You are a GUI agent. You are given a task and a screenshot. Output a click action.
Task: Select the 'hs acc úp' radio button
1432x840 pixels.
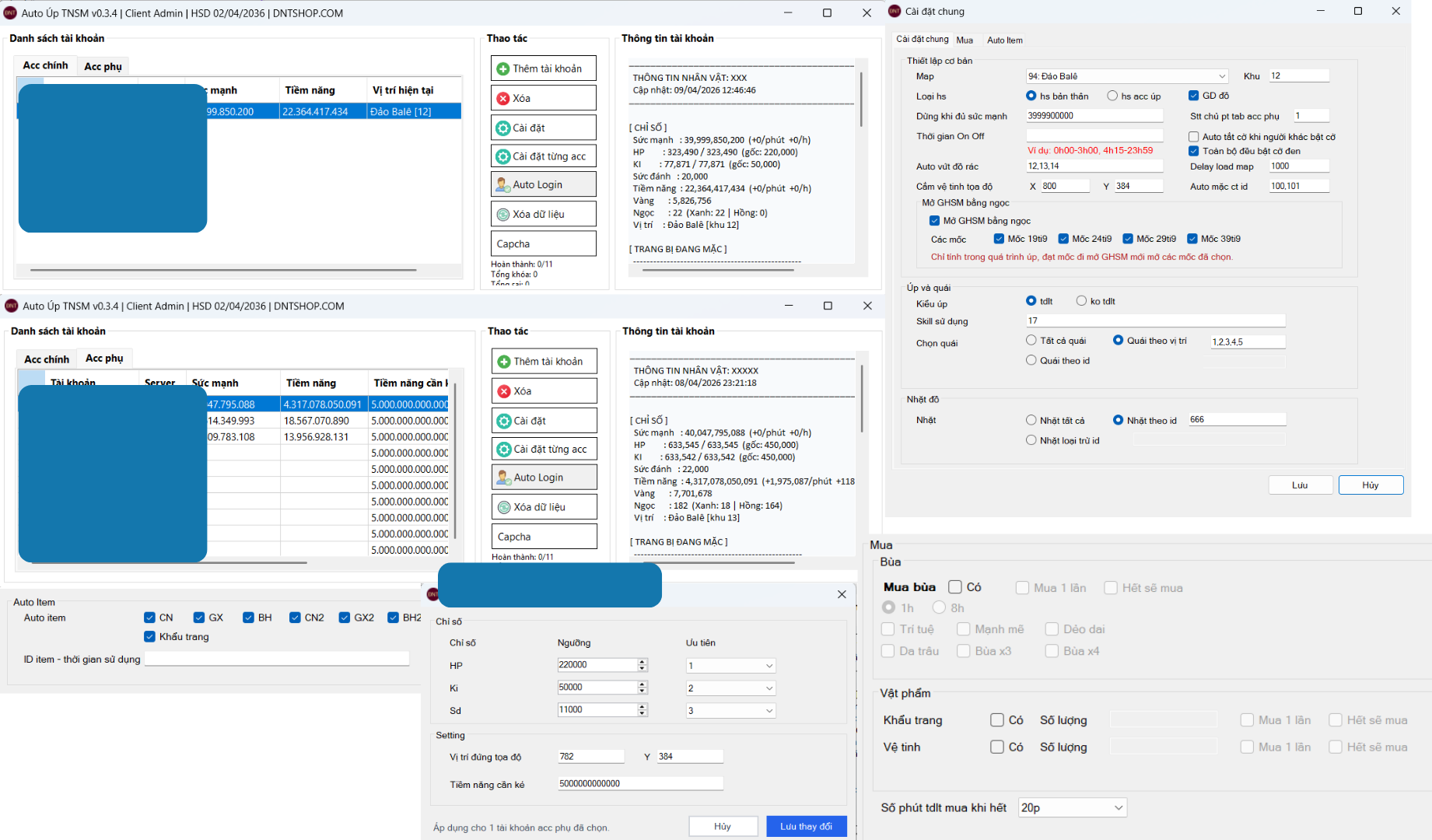(1112, 96)
